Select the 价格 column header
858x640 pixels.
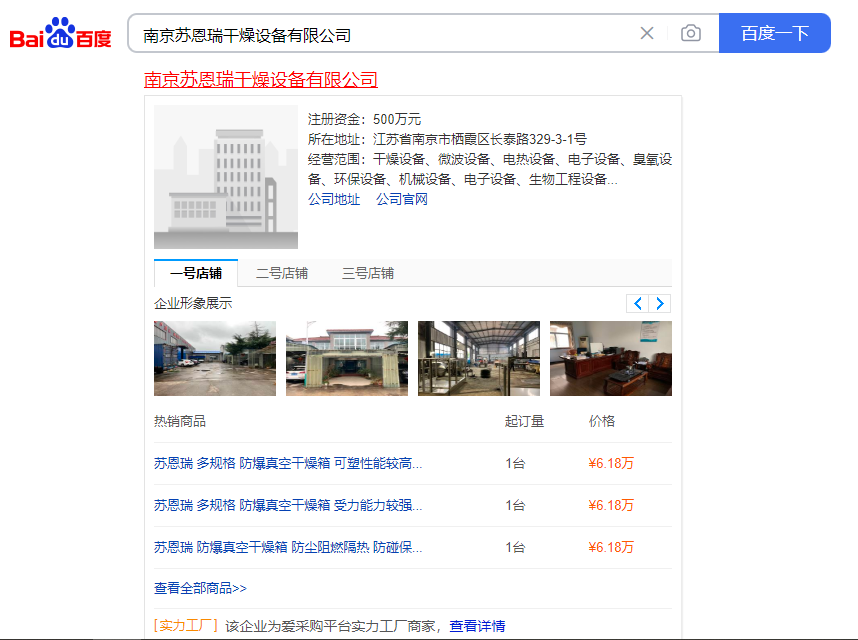[602, 421]
